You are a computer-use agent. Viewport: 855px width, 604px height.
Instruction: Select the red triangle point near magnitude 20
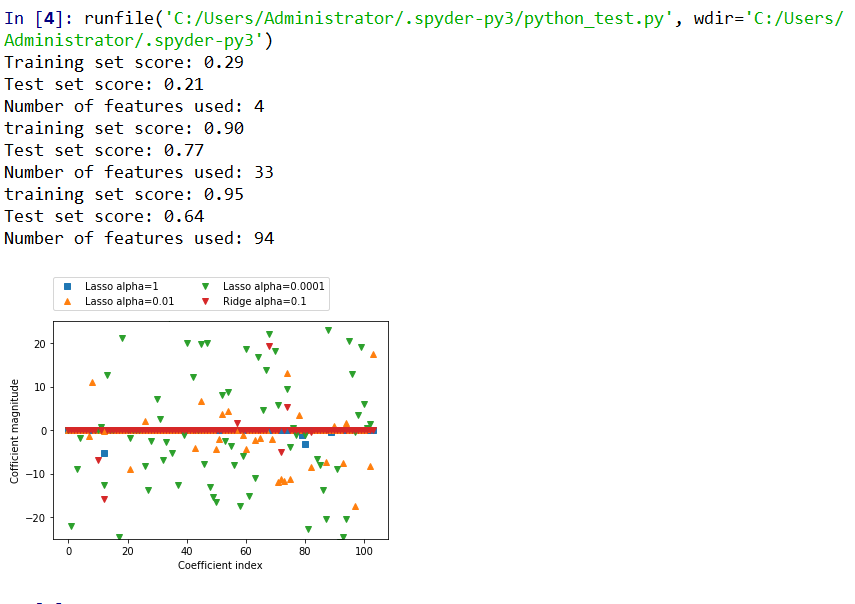269,347
